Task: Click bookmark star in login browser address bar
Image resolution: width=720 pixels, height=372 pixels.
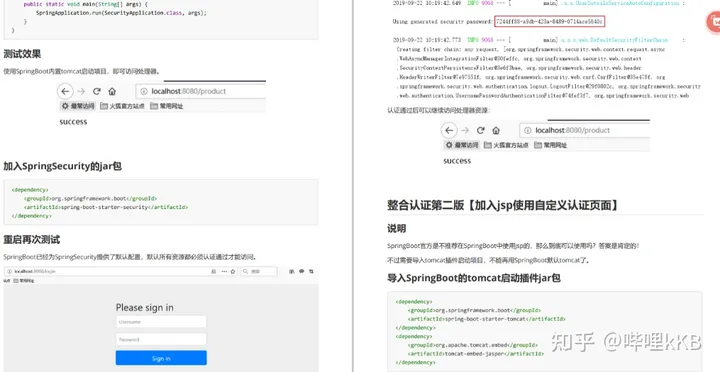Action: click(x=233, y=271)
